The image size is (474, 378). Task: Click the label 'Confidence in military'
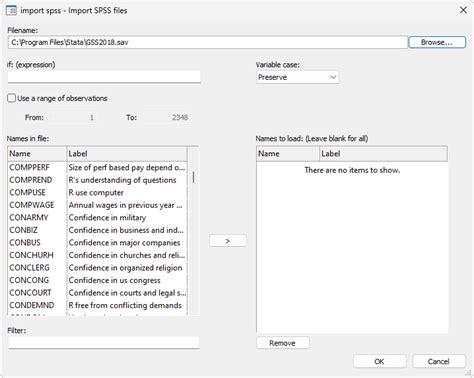(107, 218)
